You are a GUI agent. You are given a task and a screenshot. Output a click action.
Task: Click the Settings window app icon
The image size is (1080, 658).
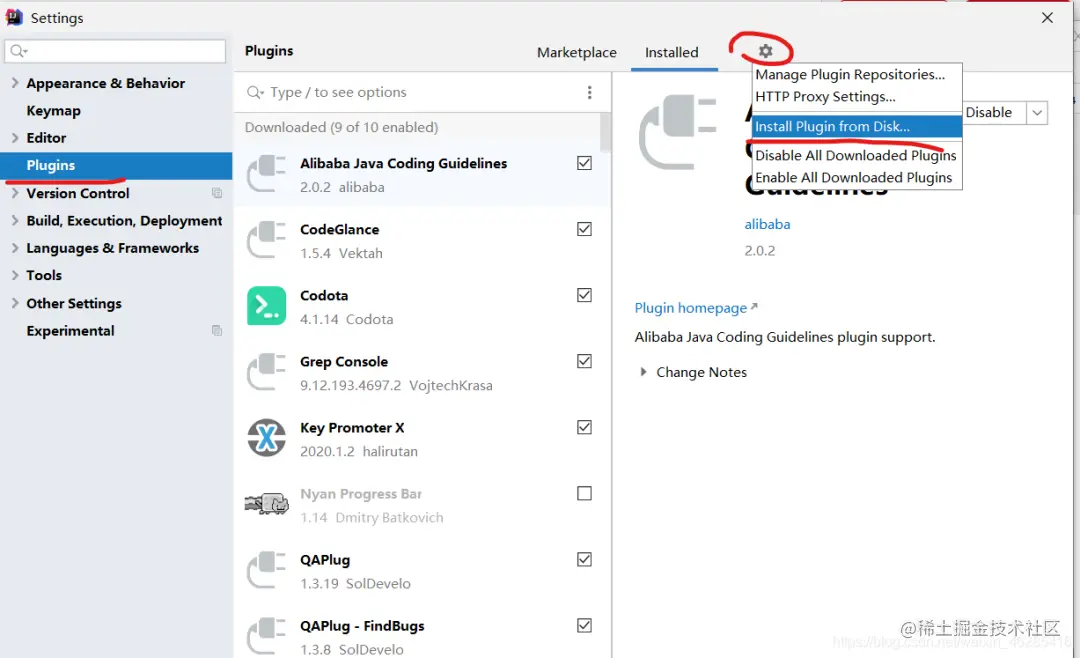point(14,17)
